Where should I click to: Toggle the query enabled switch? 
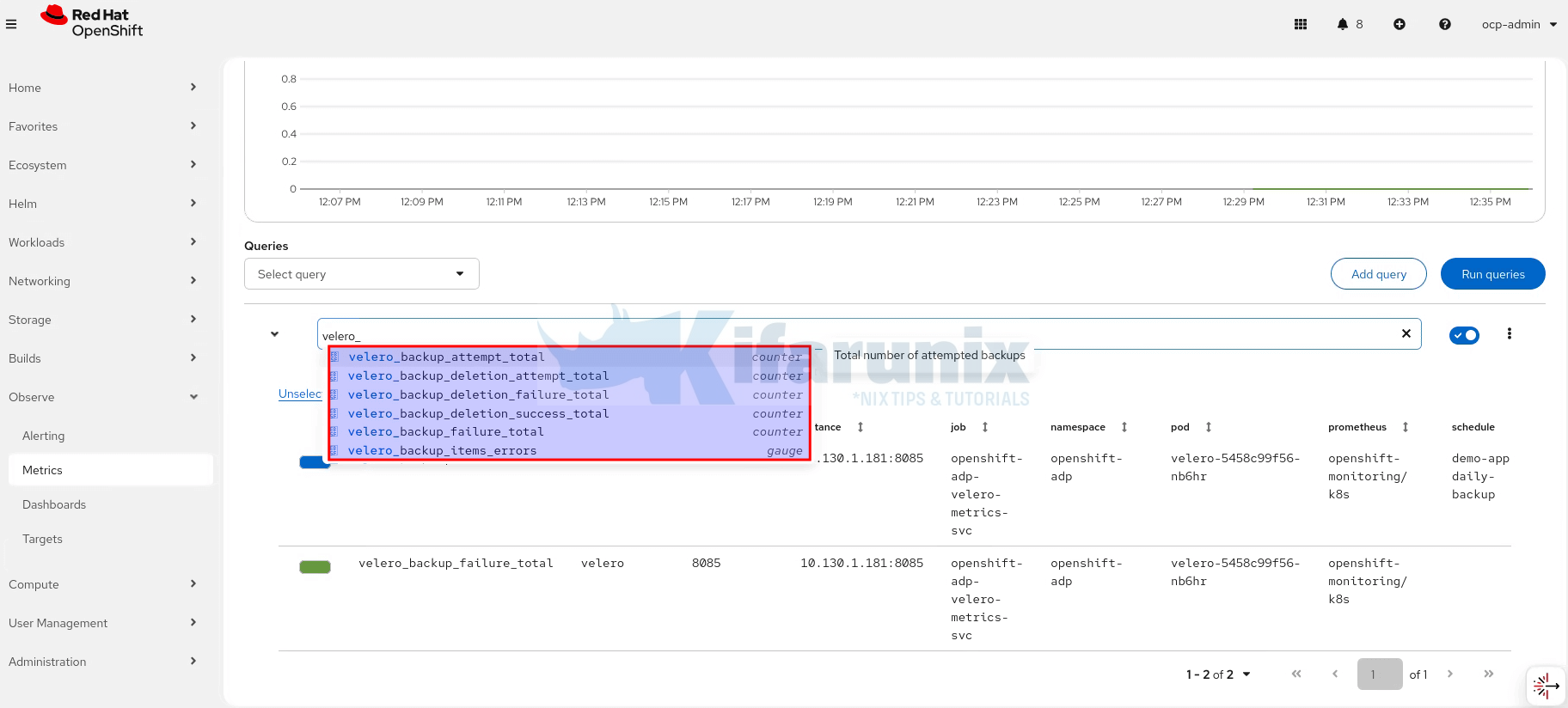click(1464, 335)
